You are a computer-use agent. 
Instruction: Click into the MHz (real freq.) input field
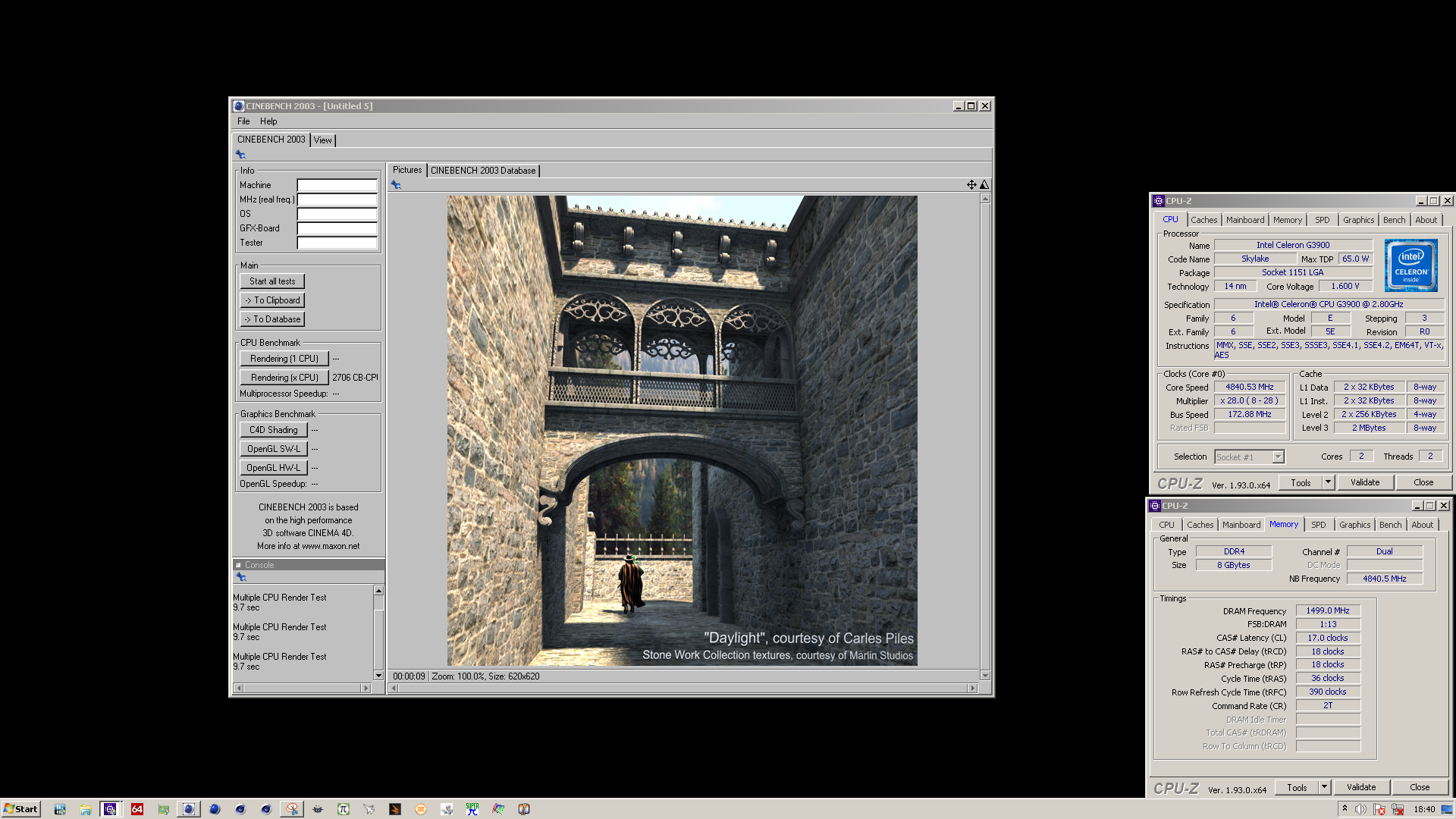click(x=337, y=199)
